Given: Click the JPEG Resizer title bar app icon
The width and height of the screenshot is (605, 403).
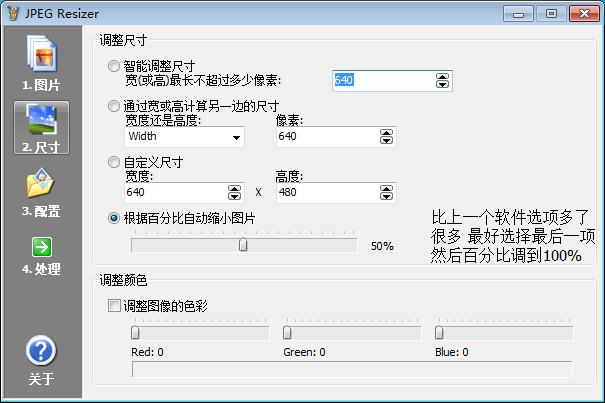Looking at the screenshot, I should pos(13,14).
